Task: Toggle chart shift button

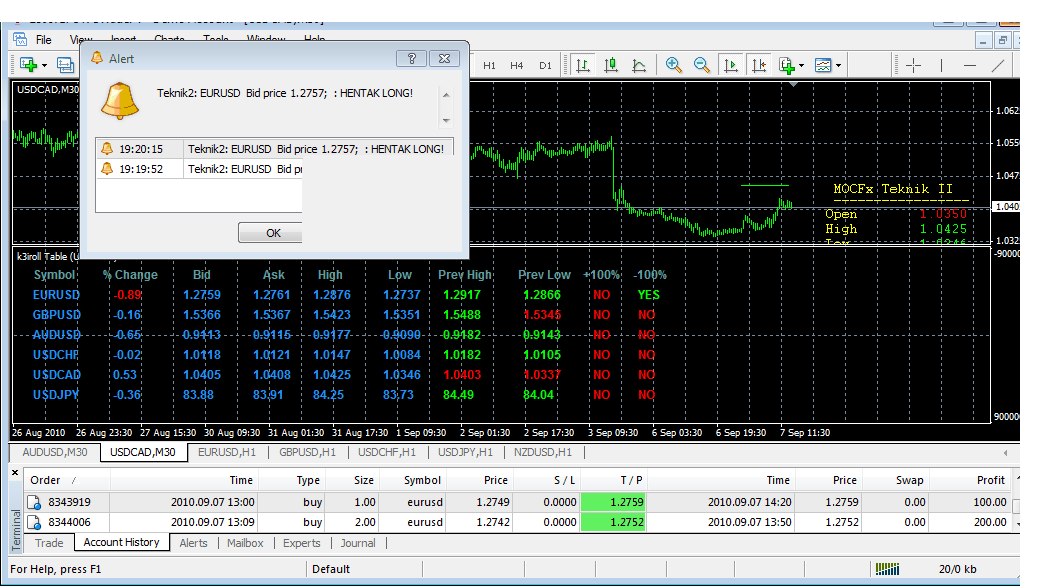Action: coord(759,65)
